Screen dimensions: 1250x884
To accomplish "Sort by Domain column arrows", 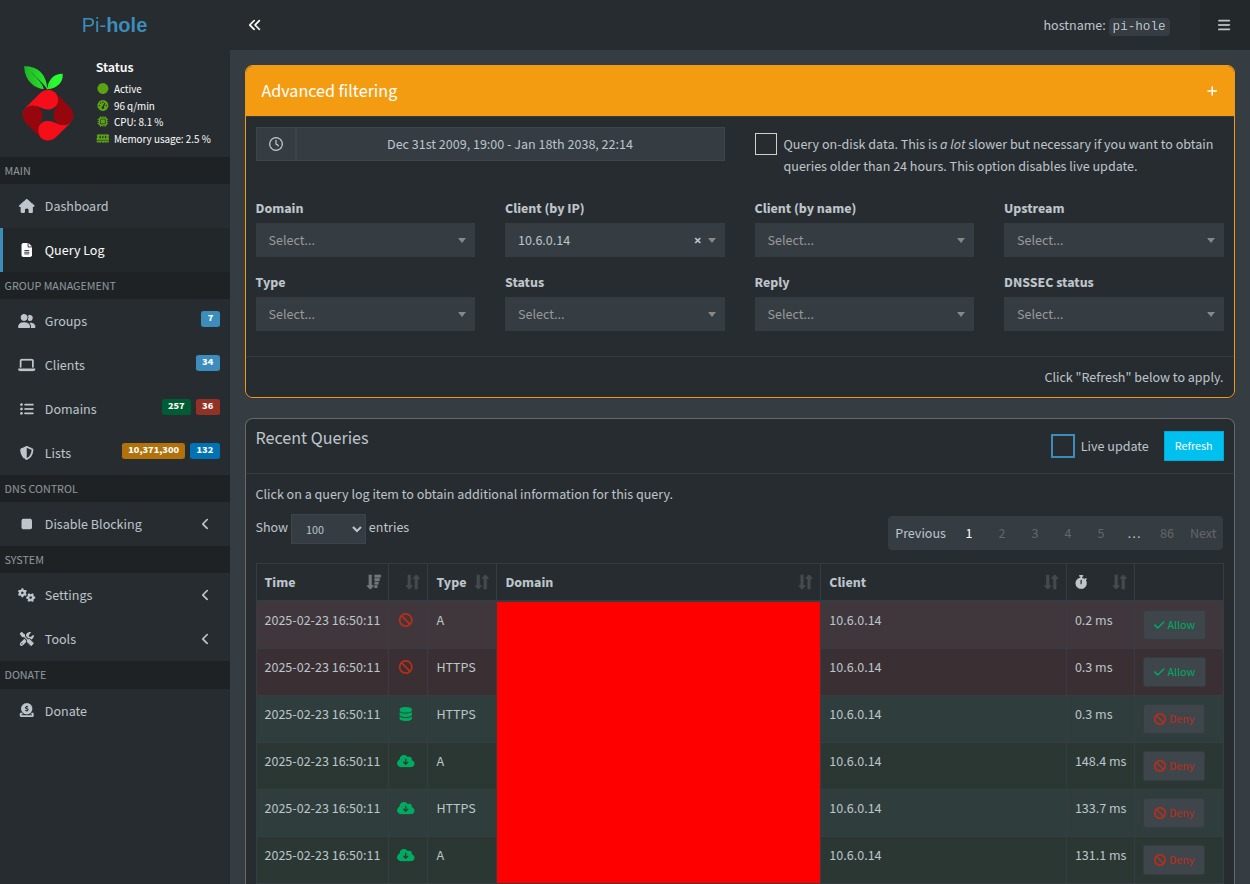I will coord(805,582).
